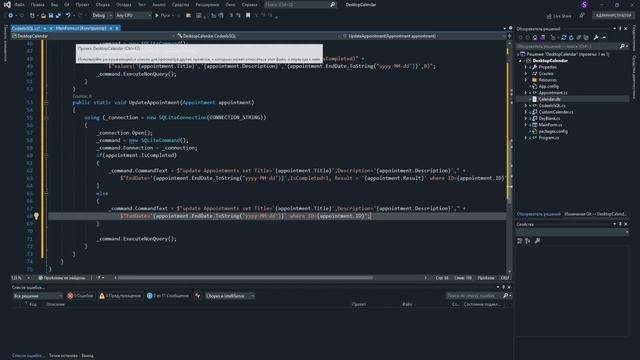This screenshot has width=640, height=360.
Task: Click the open file folder toolbar icon
Action: (43, 16)
